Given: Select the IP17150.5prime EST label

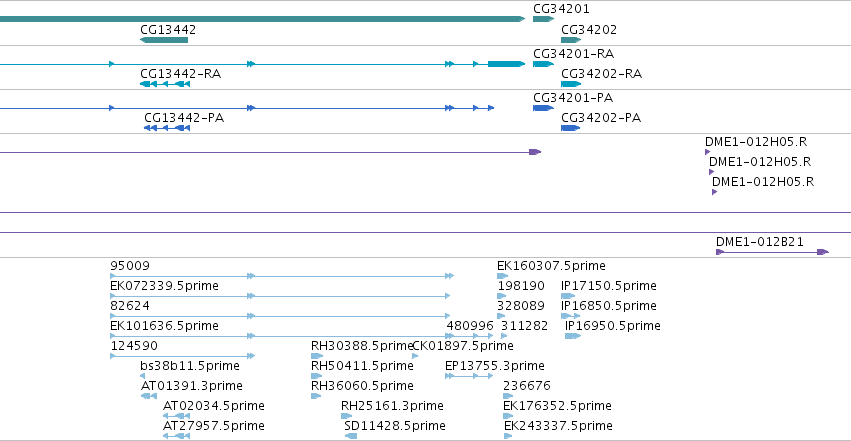Looking at the screenshot, I should (x=609, y=286).
